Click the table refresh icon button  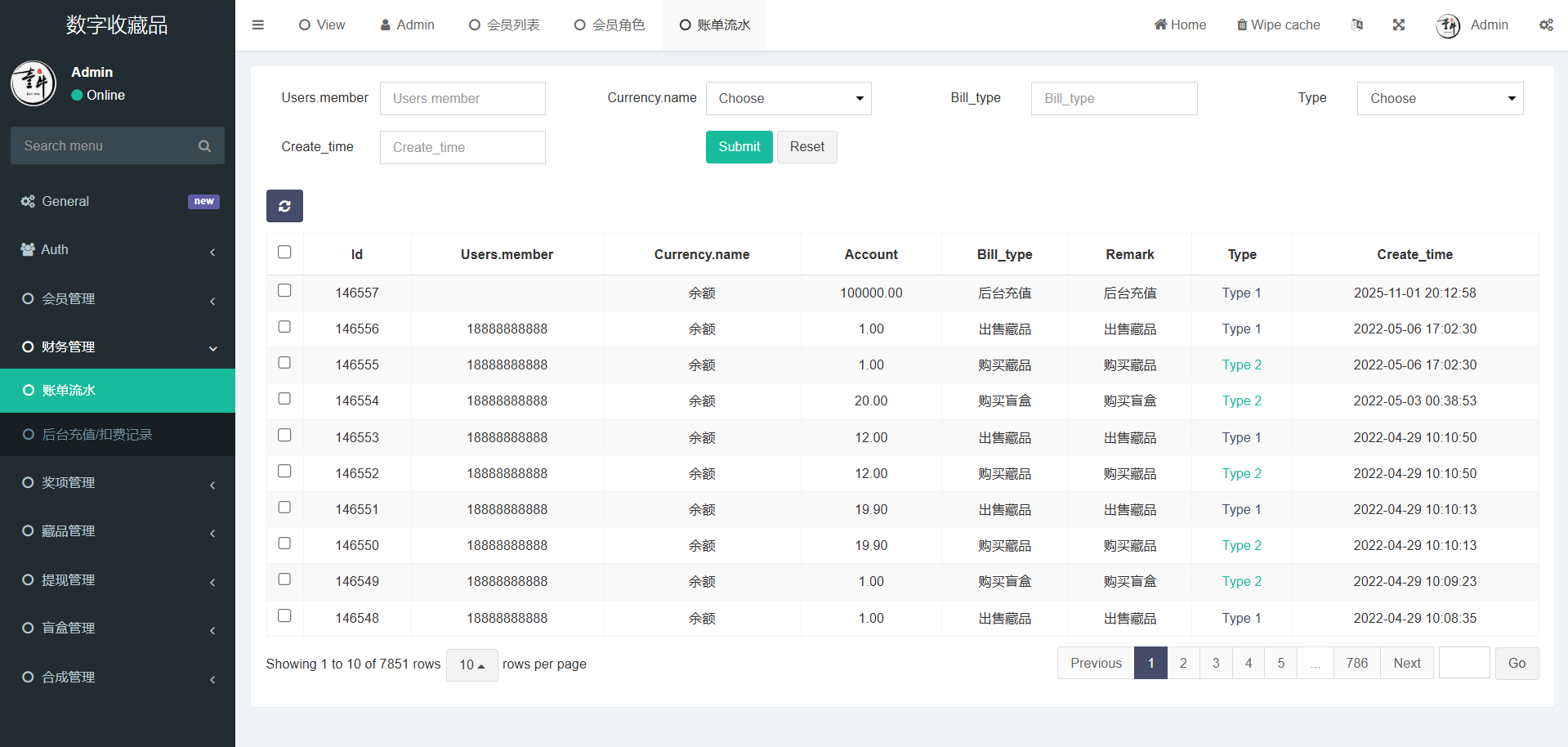[x=284, y=206]
